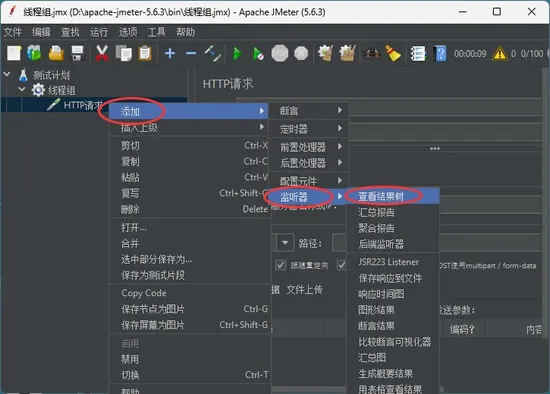Click the blue plus Expand All icon

[170, 53]
